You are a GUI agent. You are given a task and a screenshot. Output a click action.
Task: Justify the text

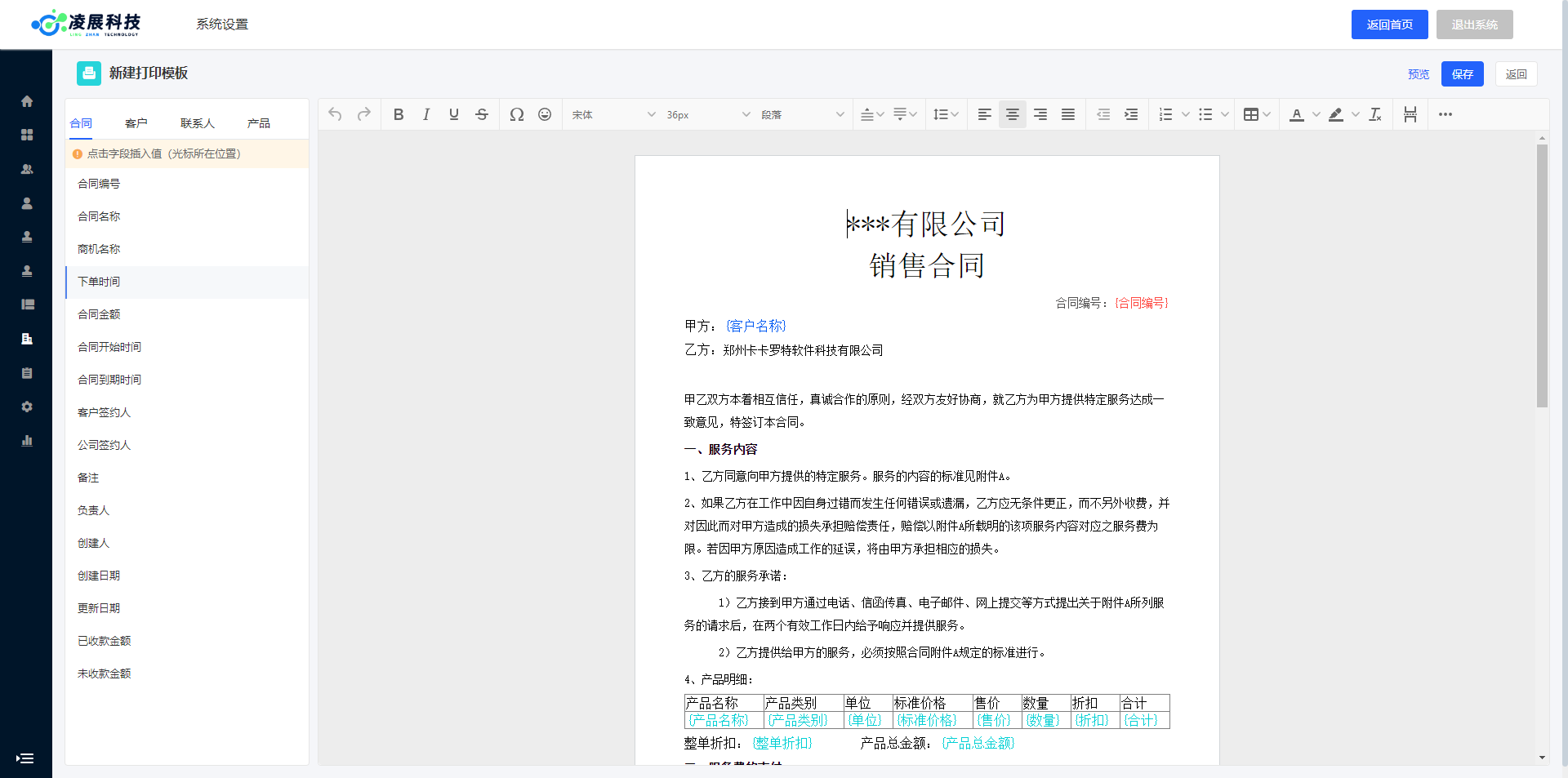click(1068, 114)
